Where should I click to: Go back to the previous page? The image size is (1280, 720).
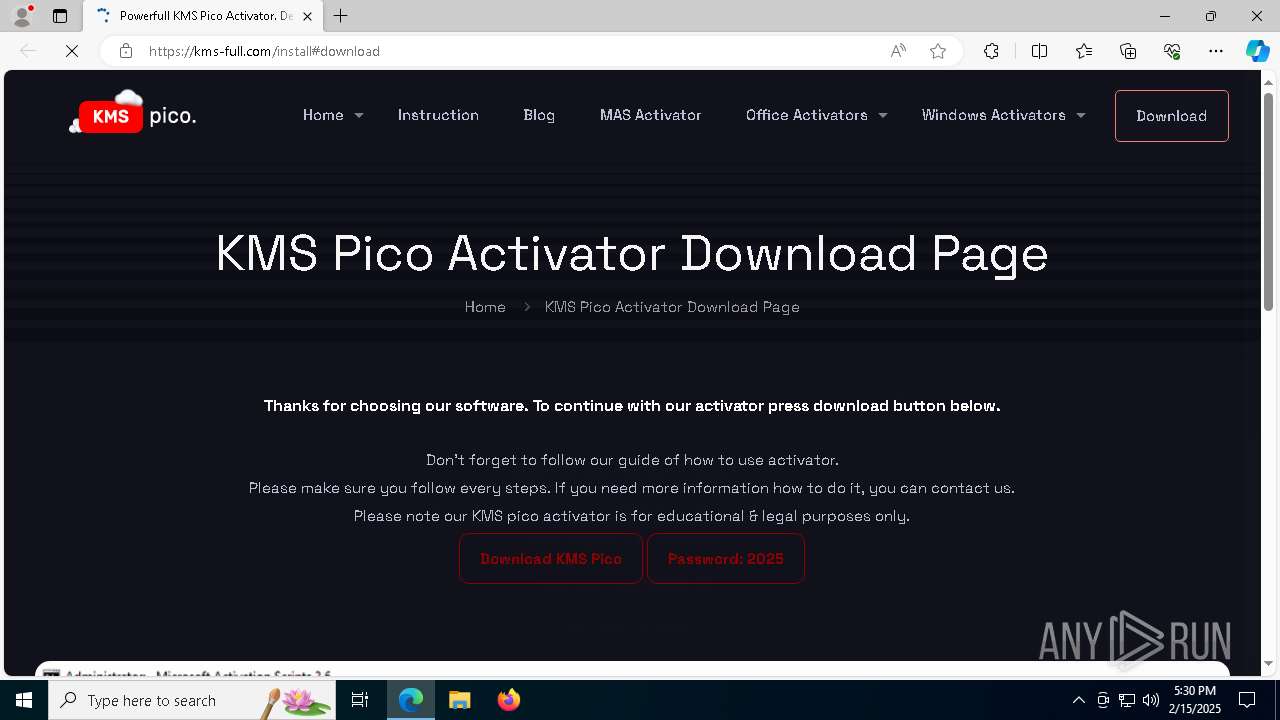point(28,51)
